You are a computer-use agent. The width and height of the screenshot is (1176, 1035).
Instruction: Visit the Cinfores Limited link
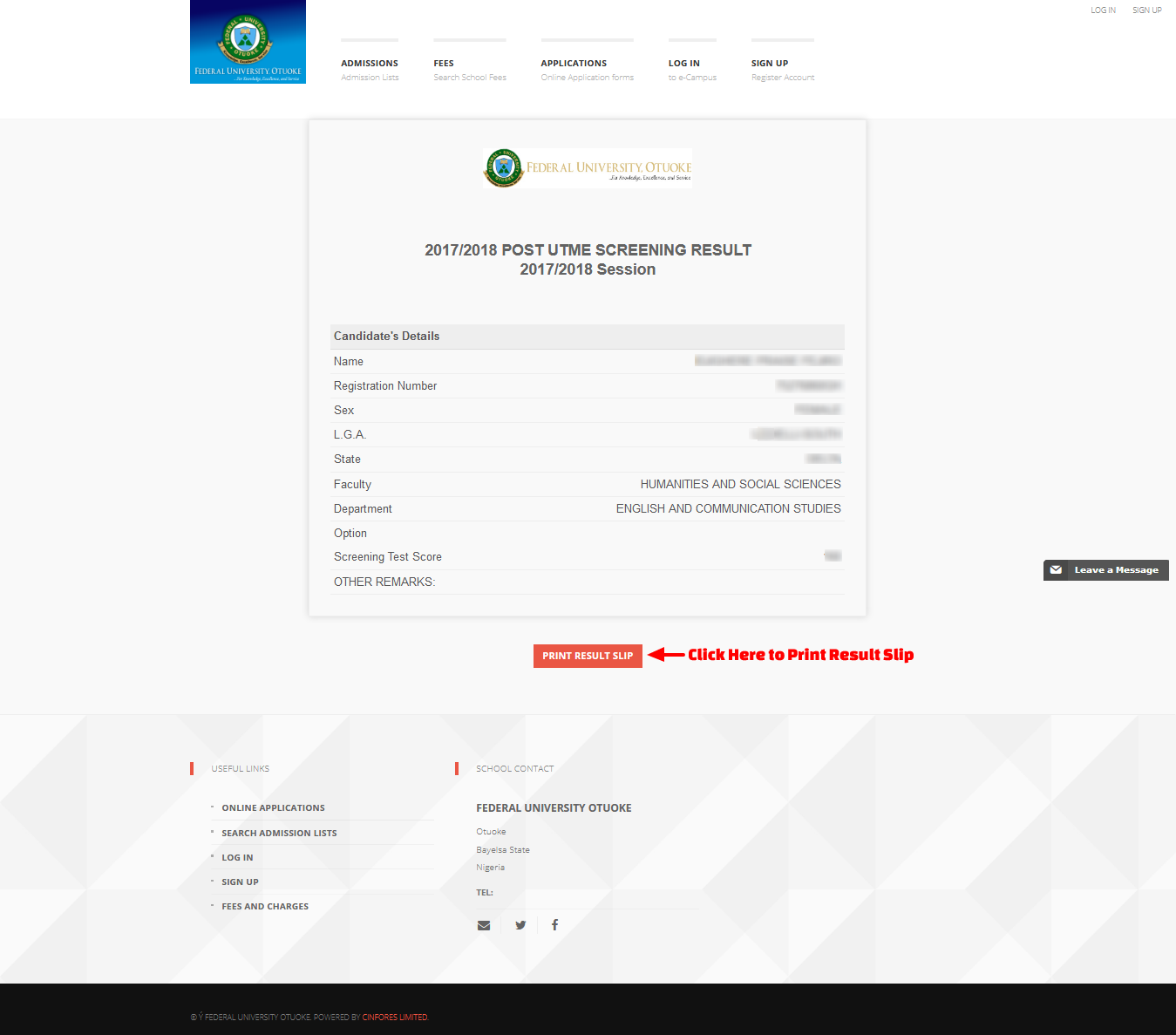[395, 1018]
